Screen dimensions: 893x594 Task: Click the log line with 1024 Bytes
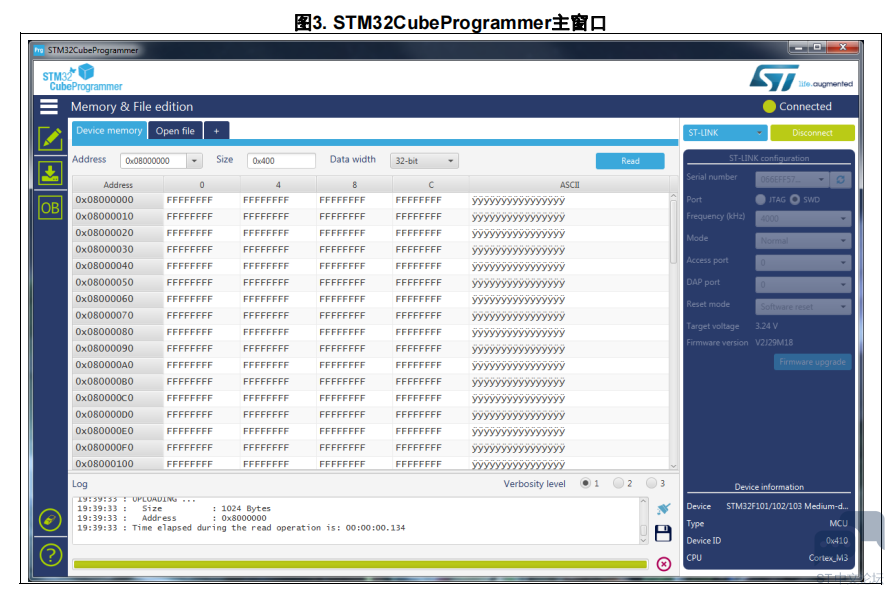[x=174, y=509]
